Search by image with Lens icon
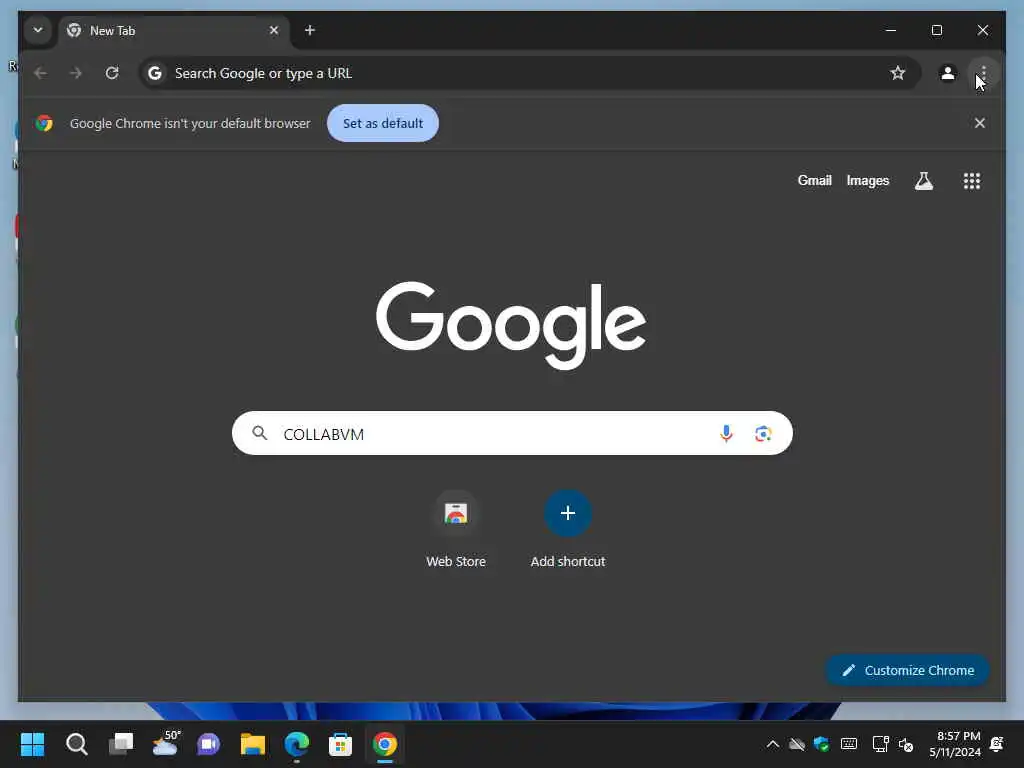This screenshot has height=768, width=1024. pos(763,434)
